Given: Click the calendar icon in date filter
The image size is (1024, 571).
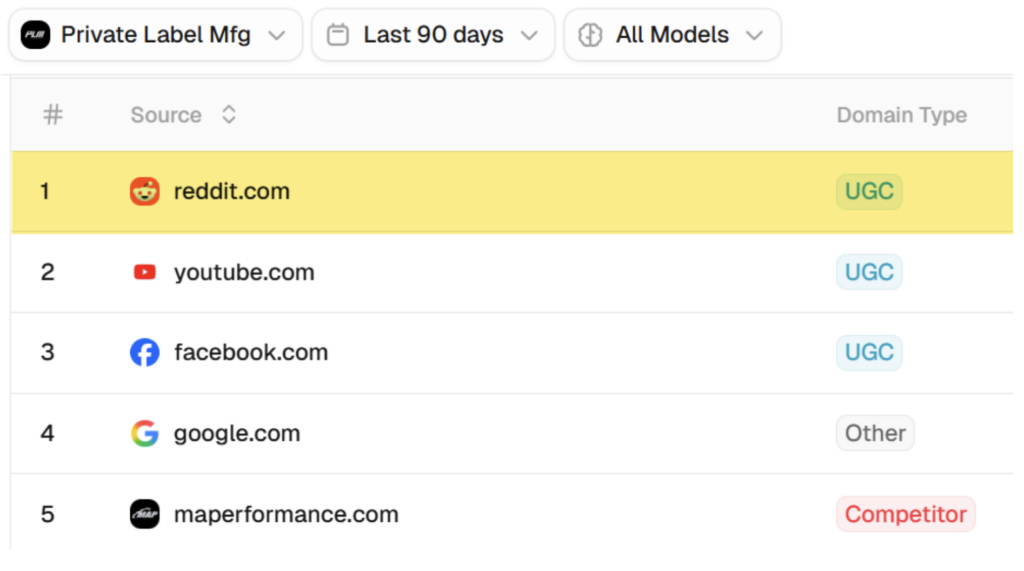Looking at the screenshot, I should pos(339,35).
